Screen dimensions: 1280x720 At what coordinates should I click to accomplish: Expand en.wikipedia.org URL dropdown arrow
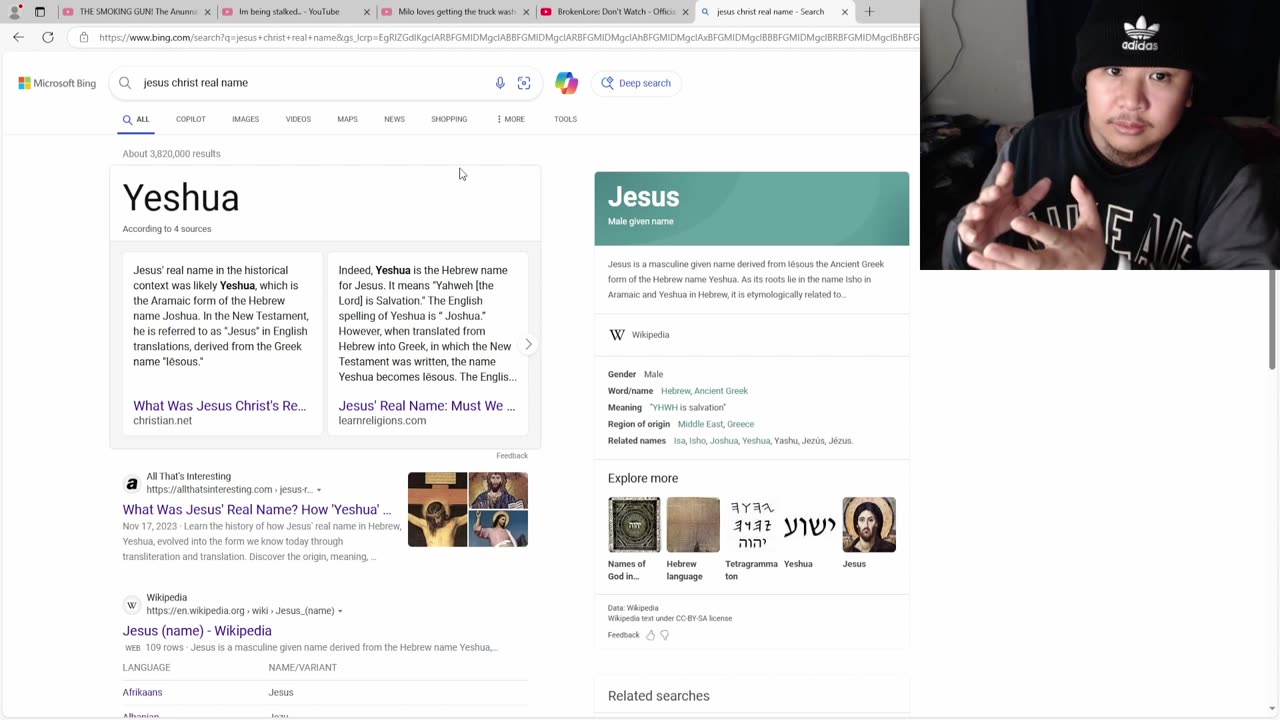click(x=340, y=611)
